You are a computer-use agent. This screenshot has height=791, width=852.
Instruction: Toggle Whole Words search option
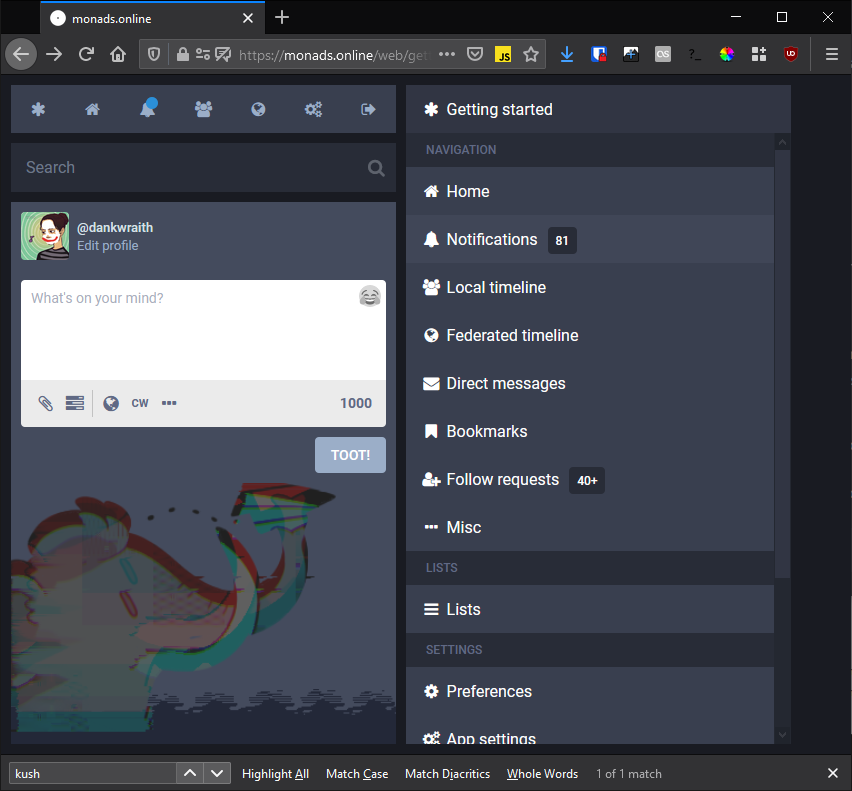542,773
